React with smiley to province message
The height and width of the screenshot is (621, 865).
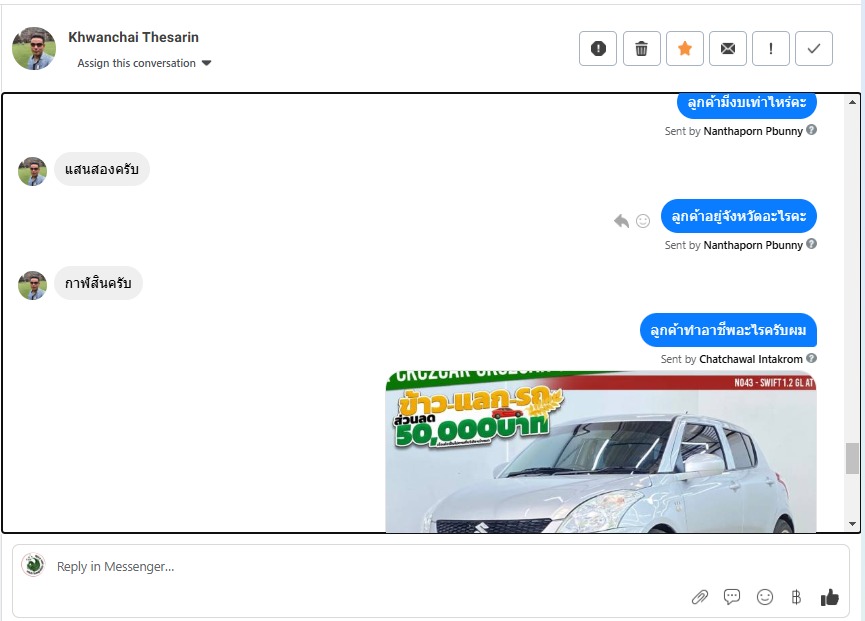tap(643, 221)
